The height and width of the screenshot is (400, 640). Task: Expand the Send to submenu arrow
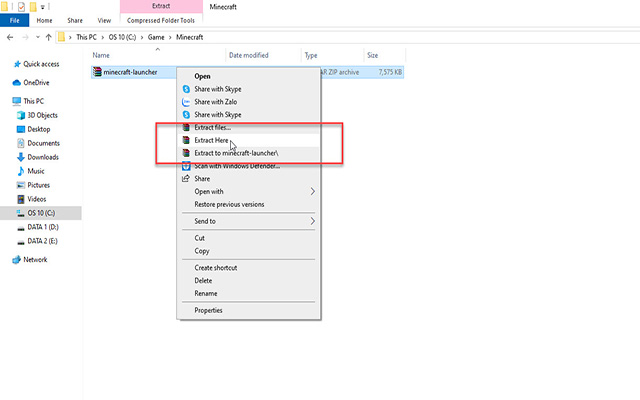pos(312,221)
